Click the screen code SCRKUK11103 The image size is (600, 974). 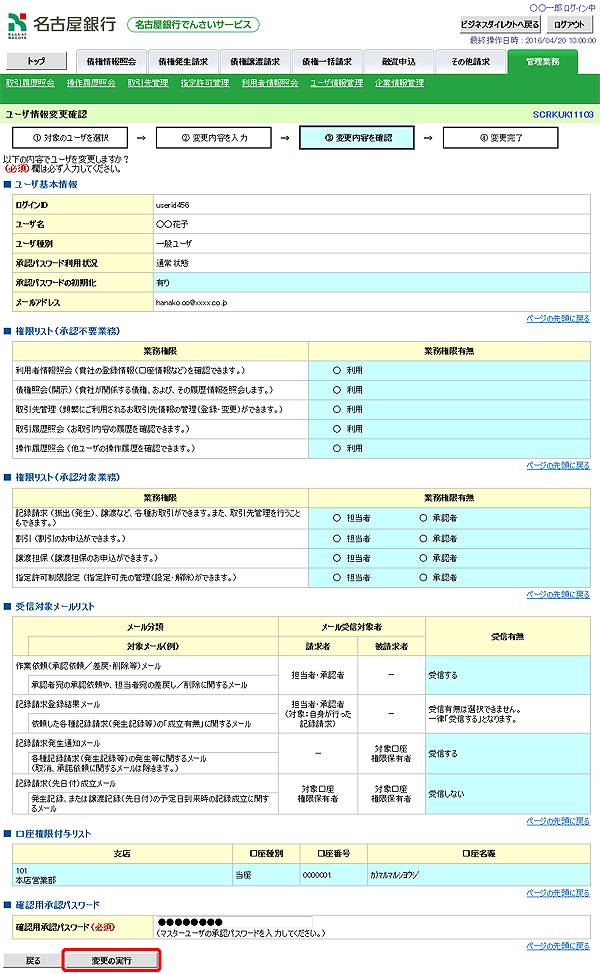563,114
